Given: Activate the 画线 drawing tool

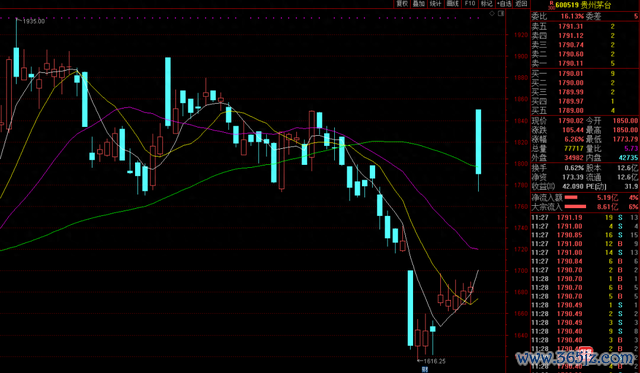Looking at the screenshot, I should [x=453, y=4].
